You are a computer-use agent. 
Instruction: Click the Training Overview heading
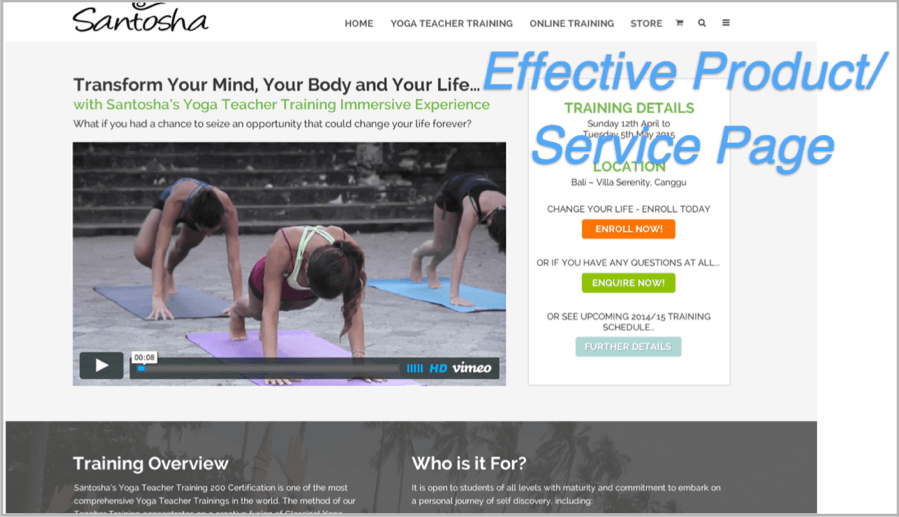tap(151, 463)
